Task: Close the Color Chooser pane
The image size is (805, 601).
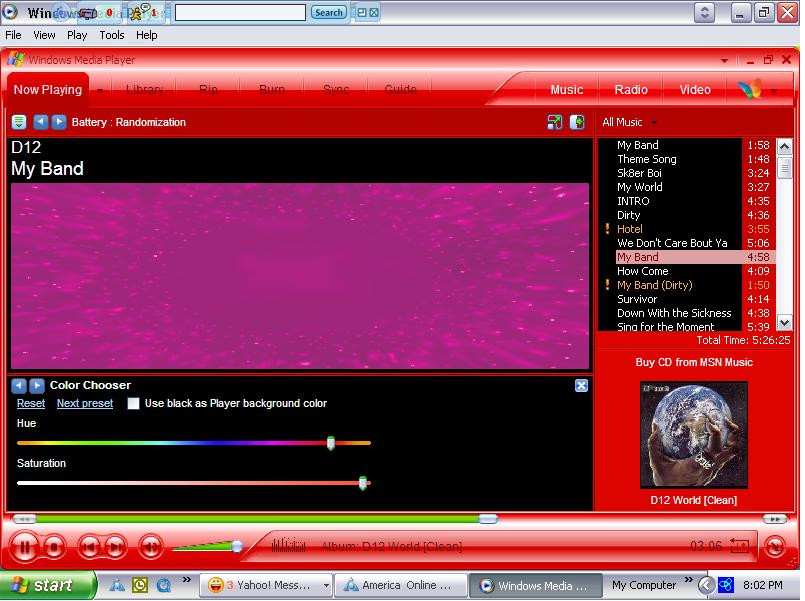Action: 581,385
